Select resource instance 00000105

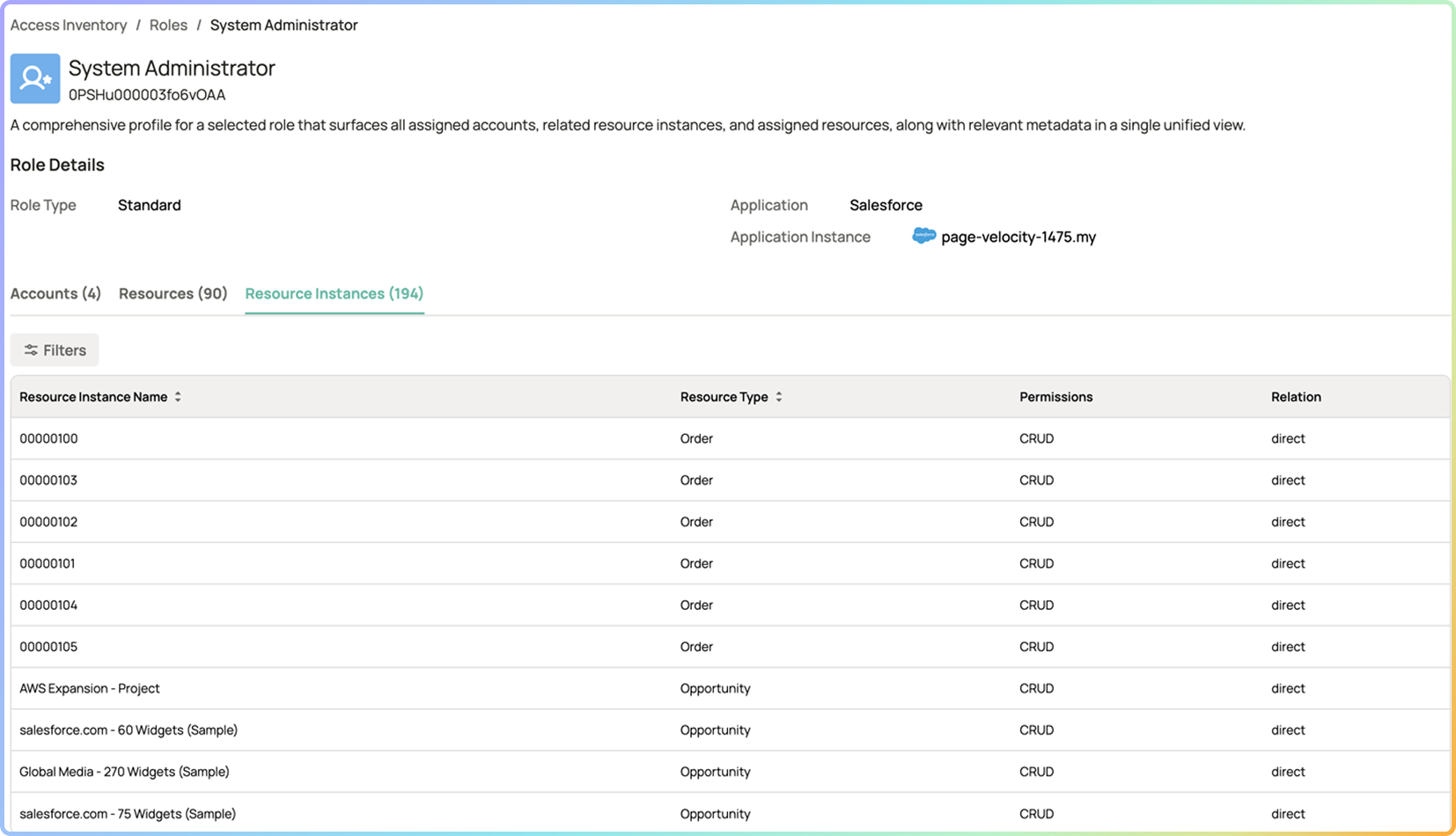48,647
